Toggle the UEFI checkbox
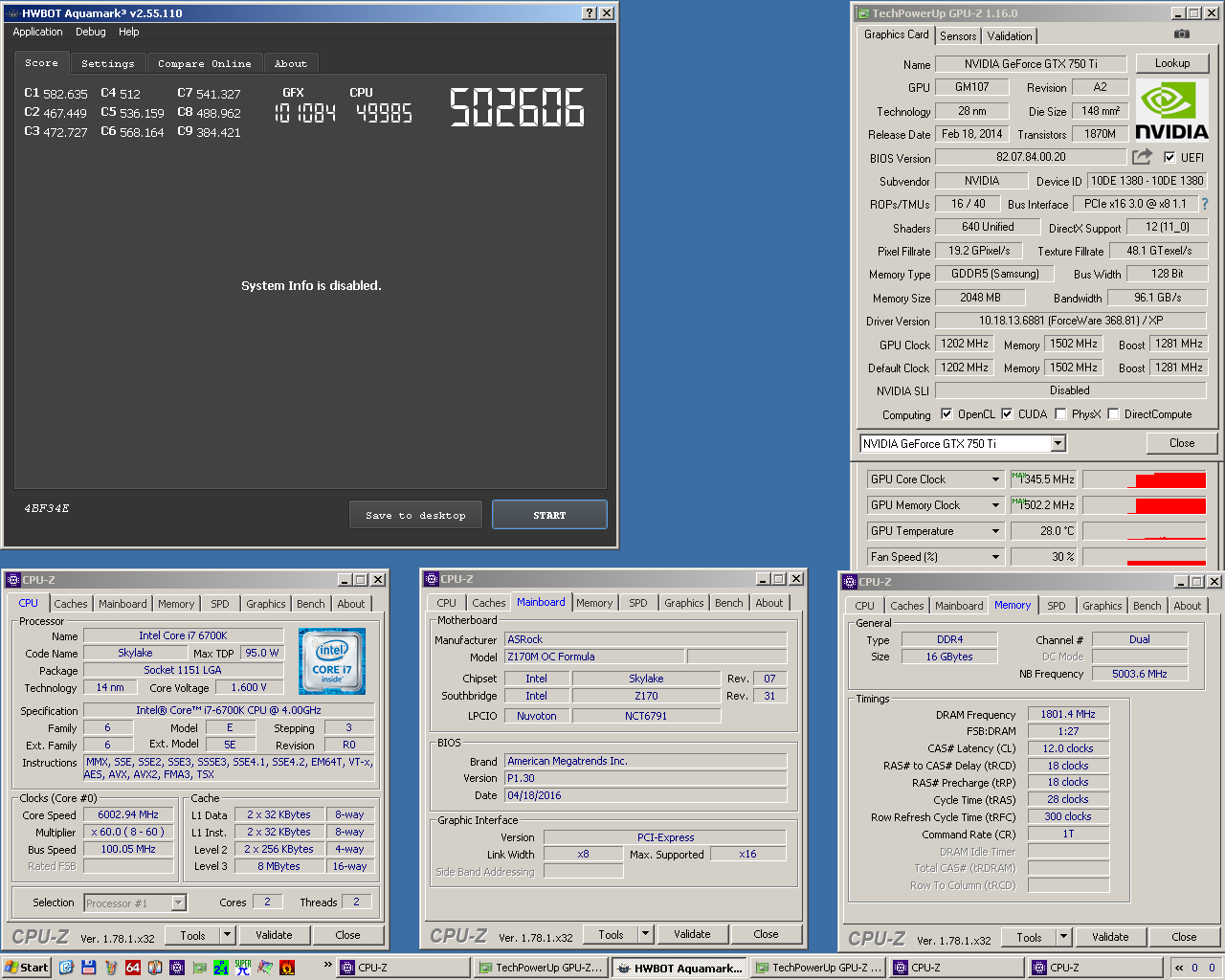The height and width of the screenshot is (980, 1225). click(x=1169, y=157)
